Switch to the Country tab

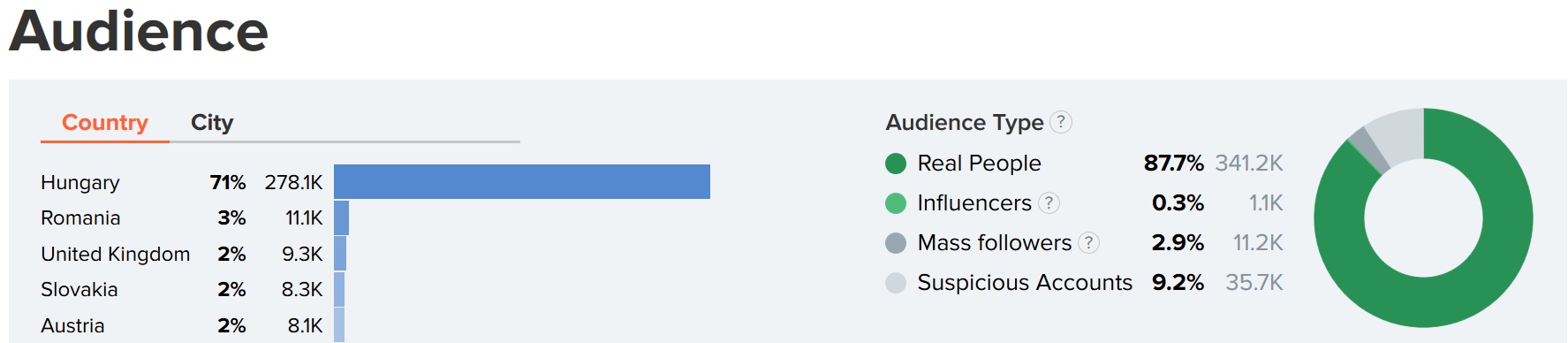tap(105, 123)
